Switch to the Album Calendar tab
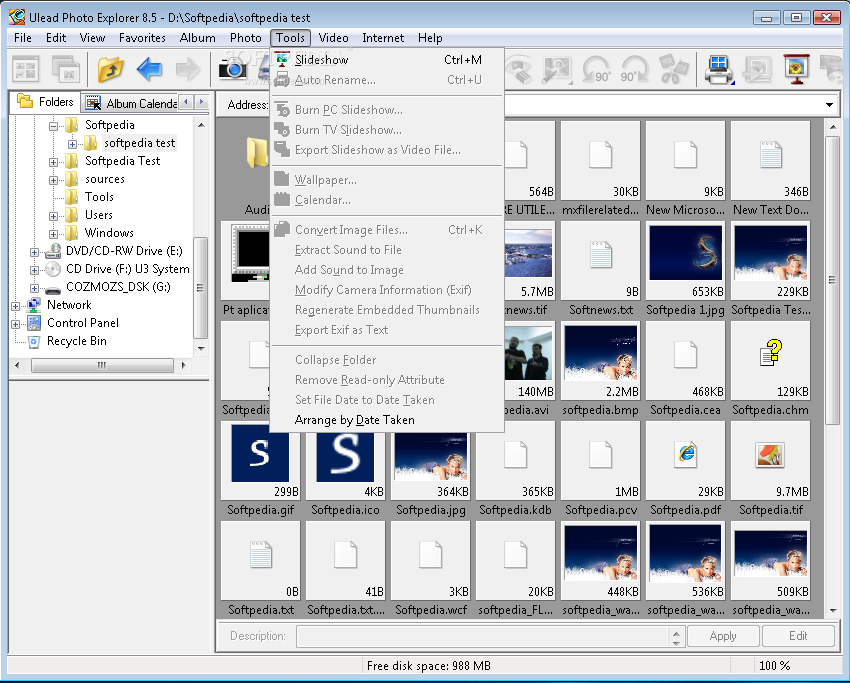Screen dimensions: 850x683 pyautogui.click(x=132, y=103)
